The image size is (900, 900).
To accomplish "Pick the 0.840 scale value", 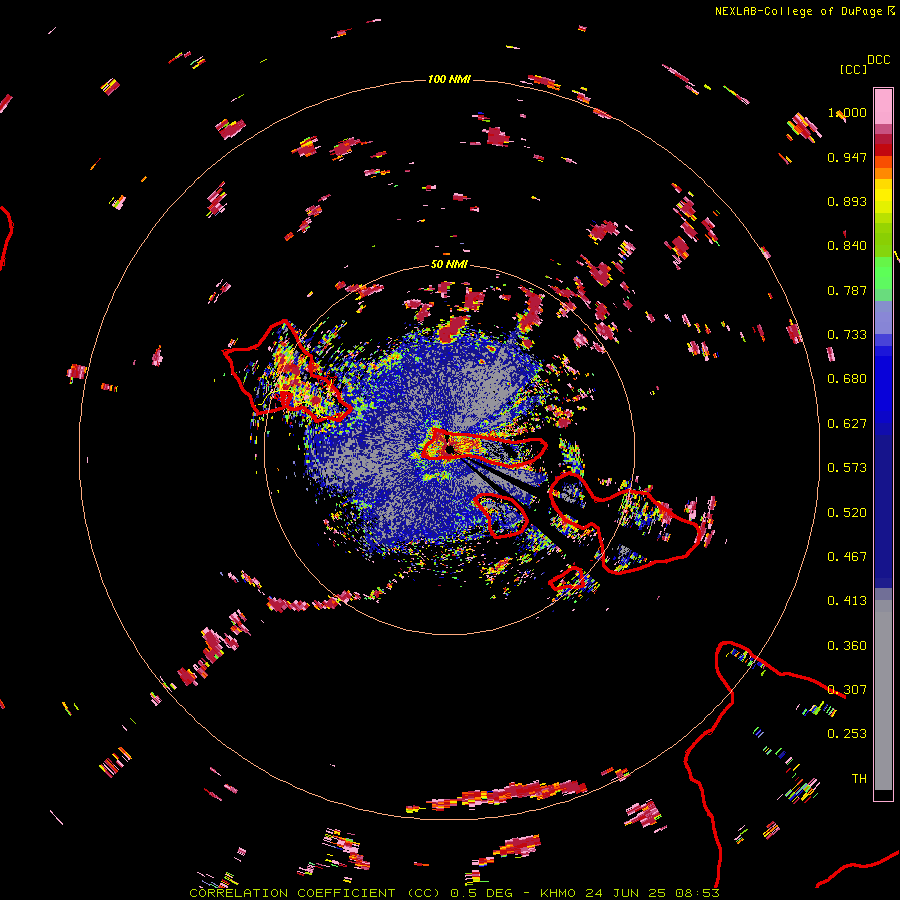I will coord(847,246).
